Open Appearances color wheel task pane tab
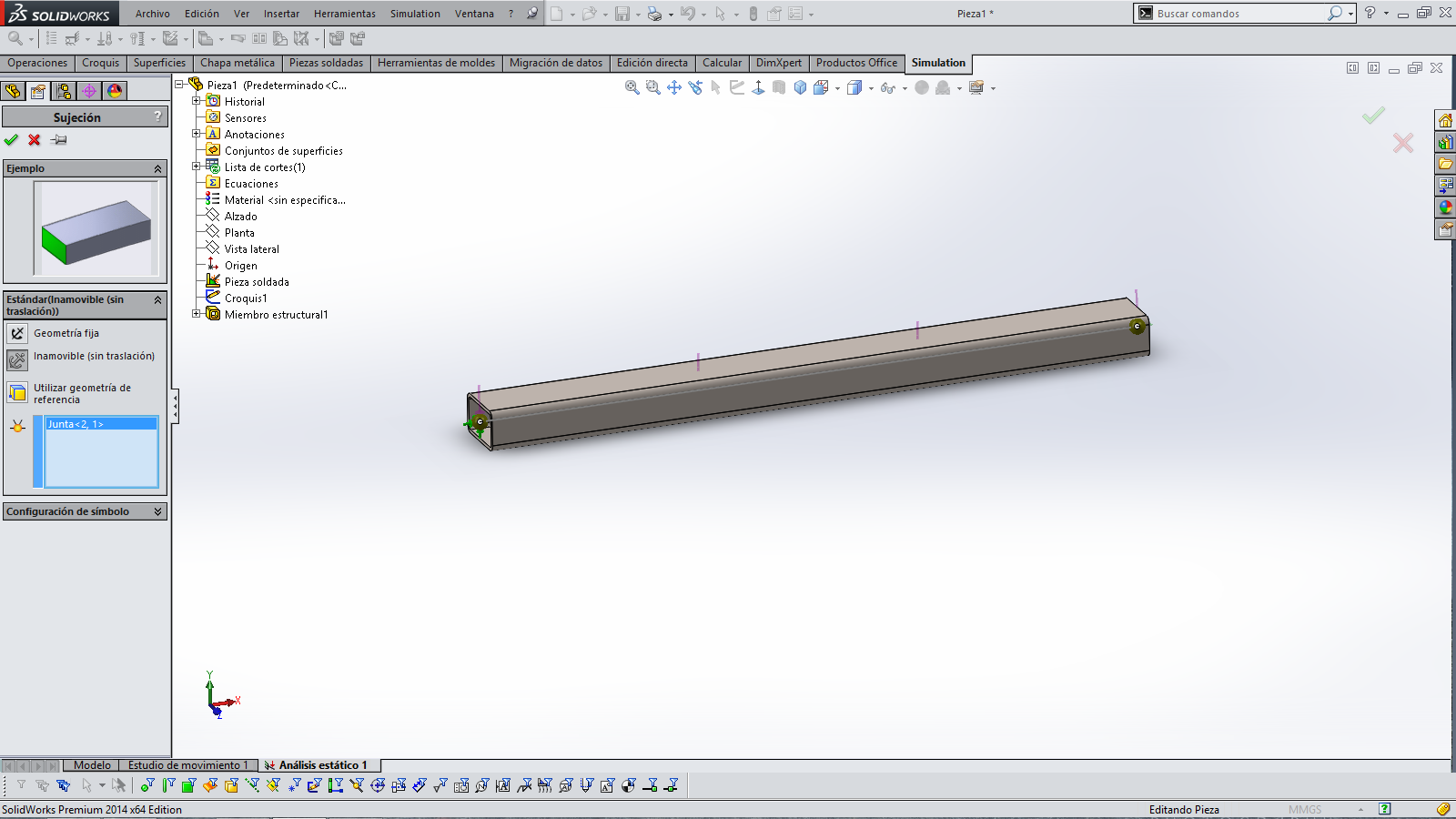Image resolution: width=1456 pixels, height=819 pixels. [x=1445, y=207]
